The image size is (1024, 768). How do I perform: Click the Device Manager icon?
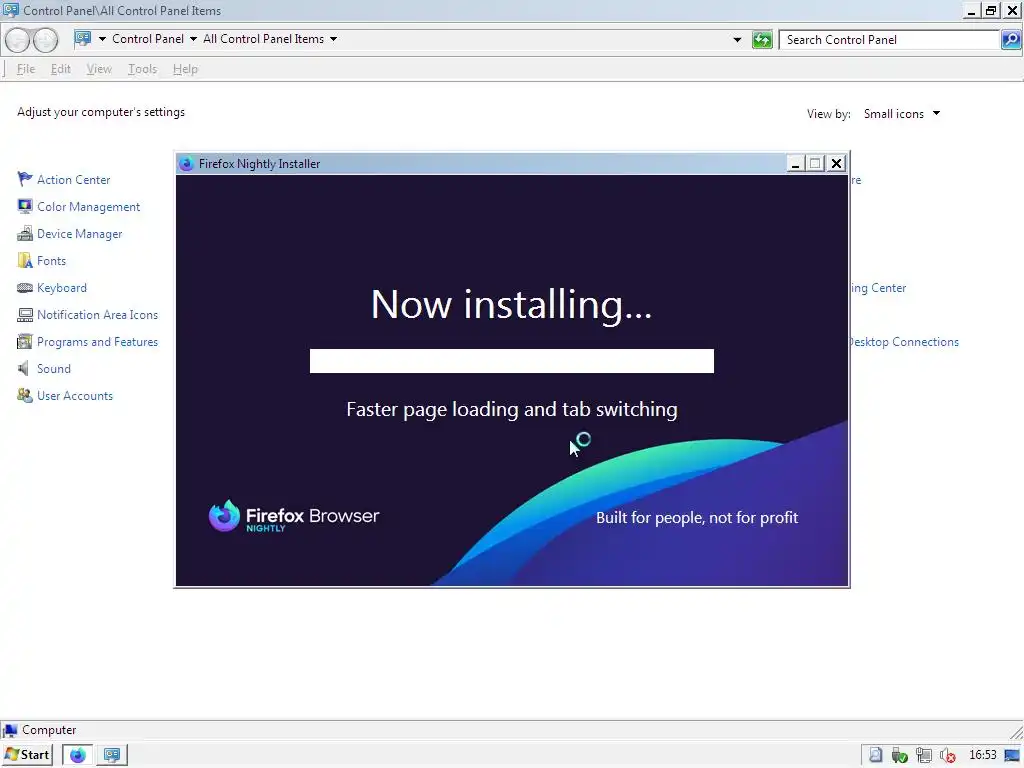(25, 233)
